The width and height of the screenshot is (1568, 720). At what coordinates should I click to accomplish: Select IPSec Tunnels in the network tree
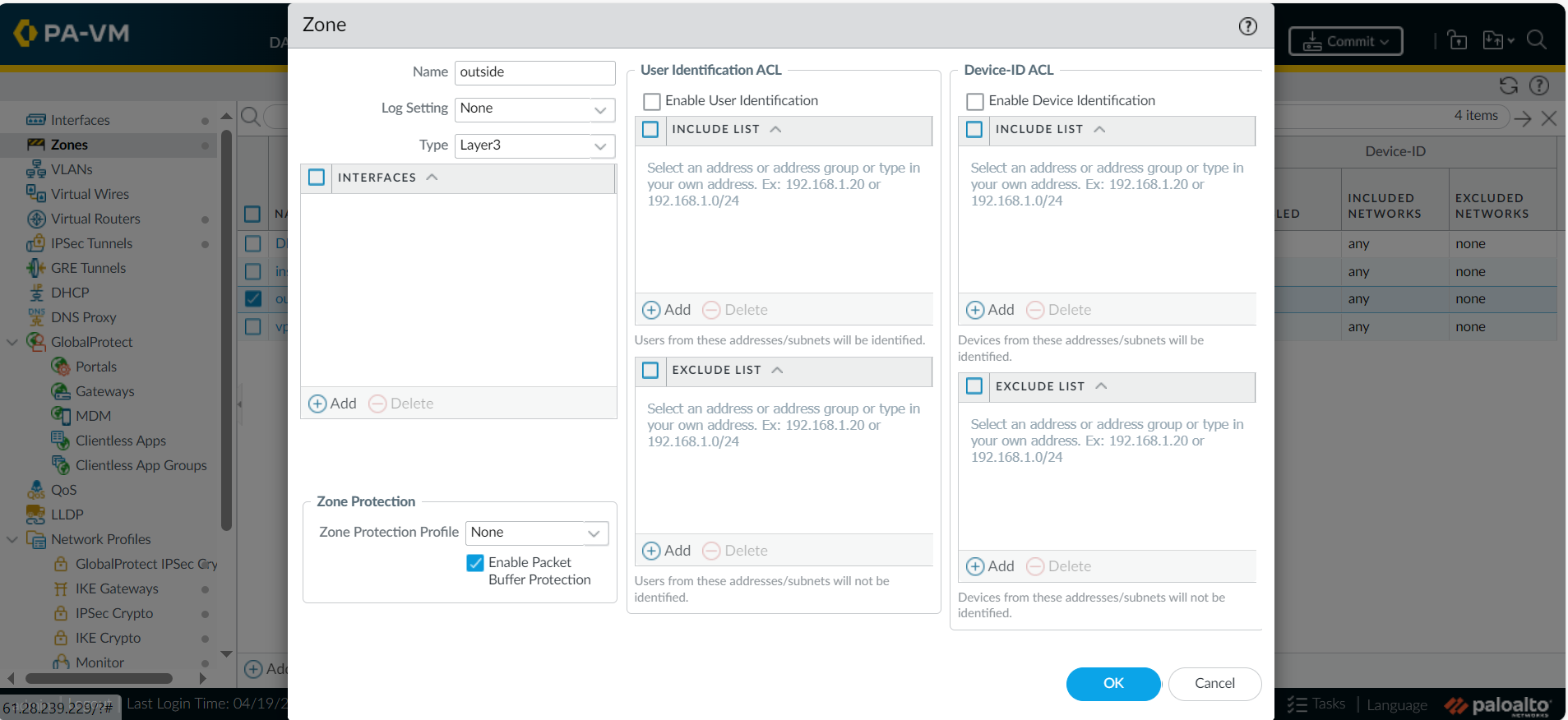pos(91,243)
